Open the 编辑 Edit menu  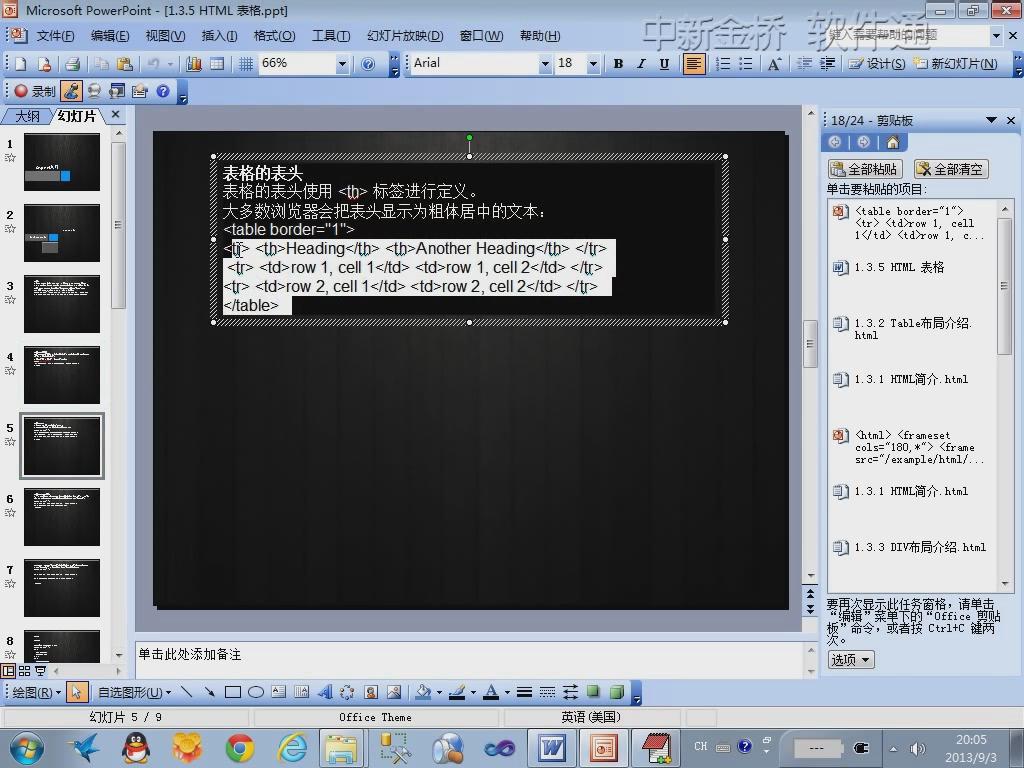coord(110,36)
